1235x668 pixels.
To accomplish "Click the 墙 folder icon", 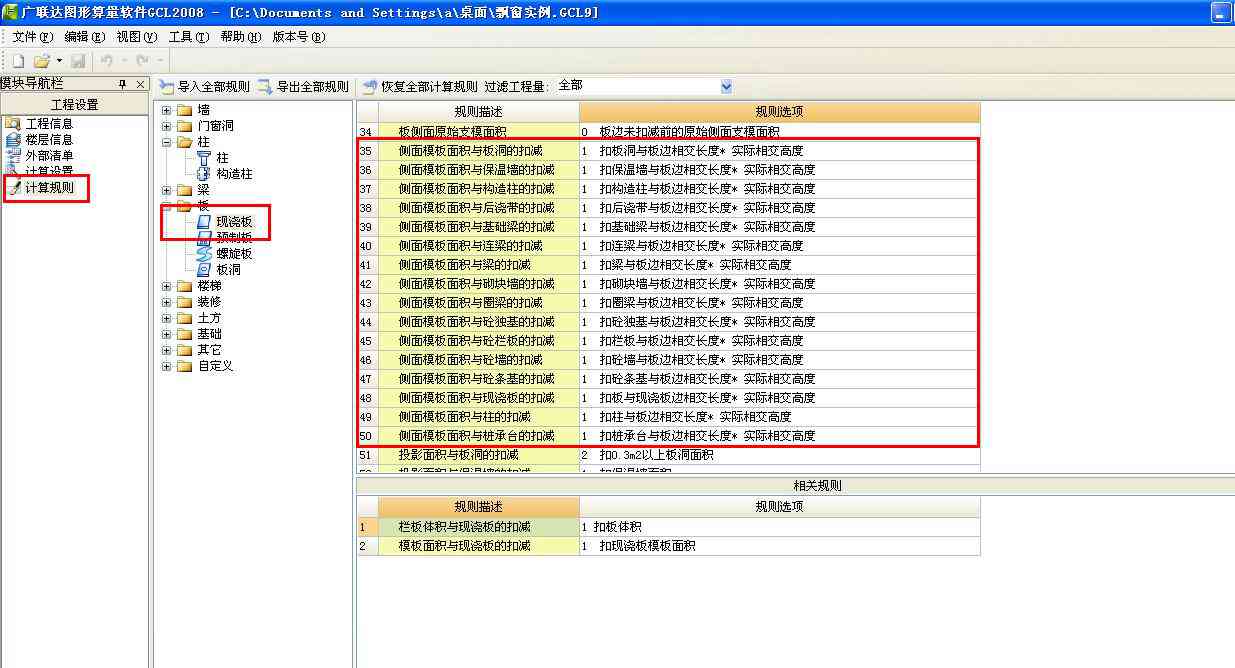I will point(184,110).
